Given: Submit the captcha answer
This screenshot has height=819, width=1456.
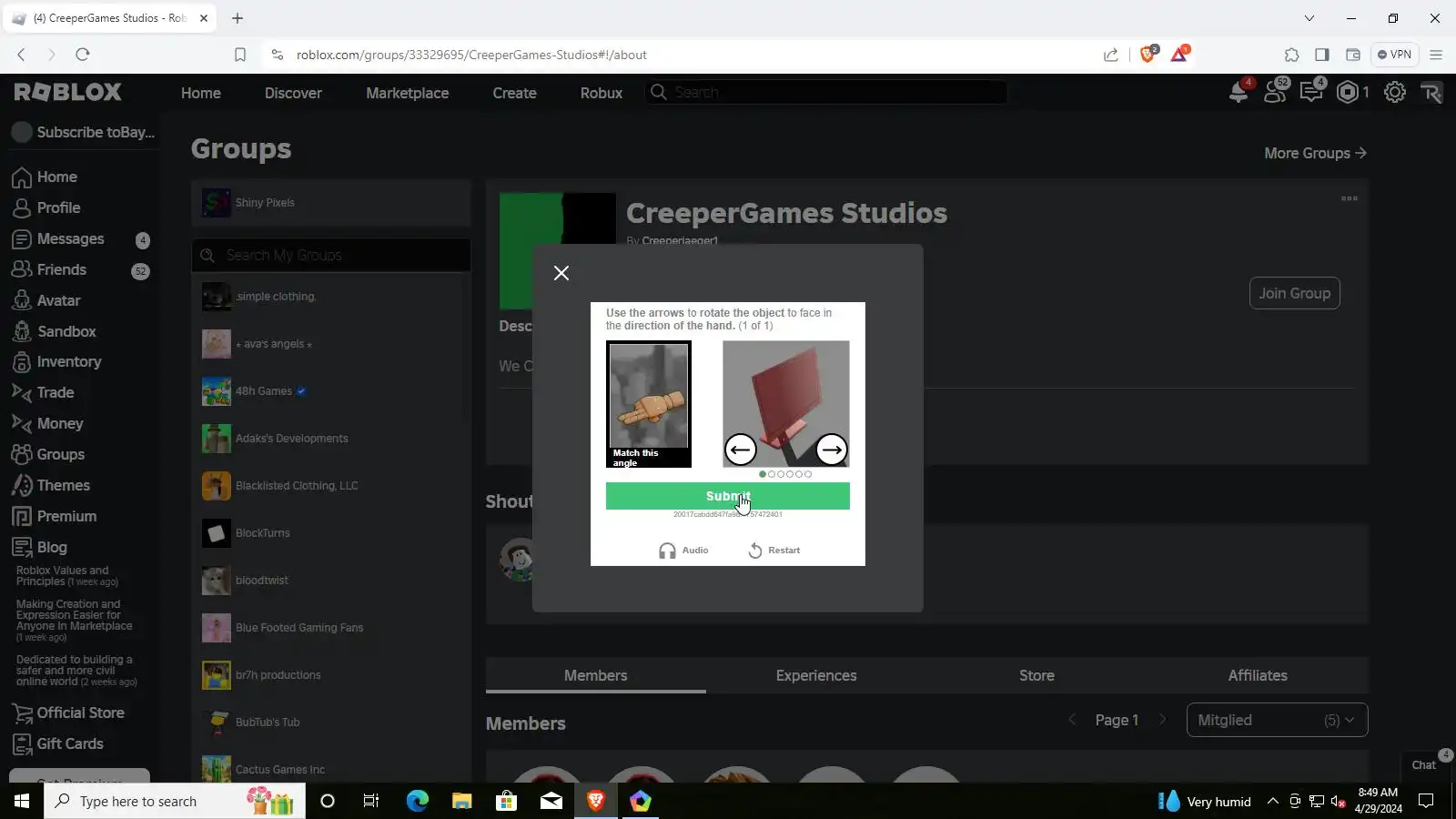Looking at the screenshot, I should [x=728, y=496].
